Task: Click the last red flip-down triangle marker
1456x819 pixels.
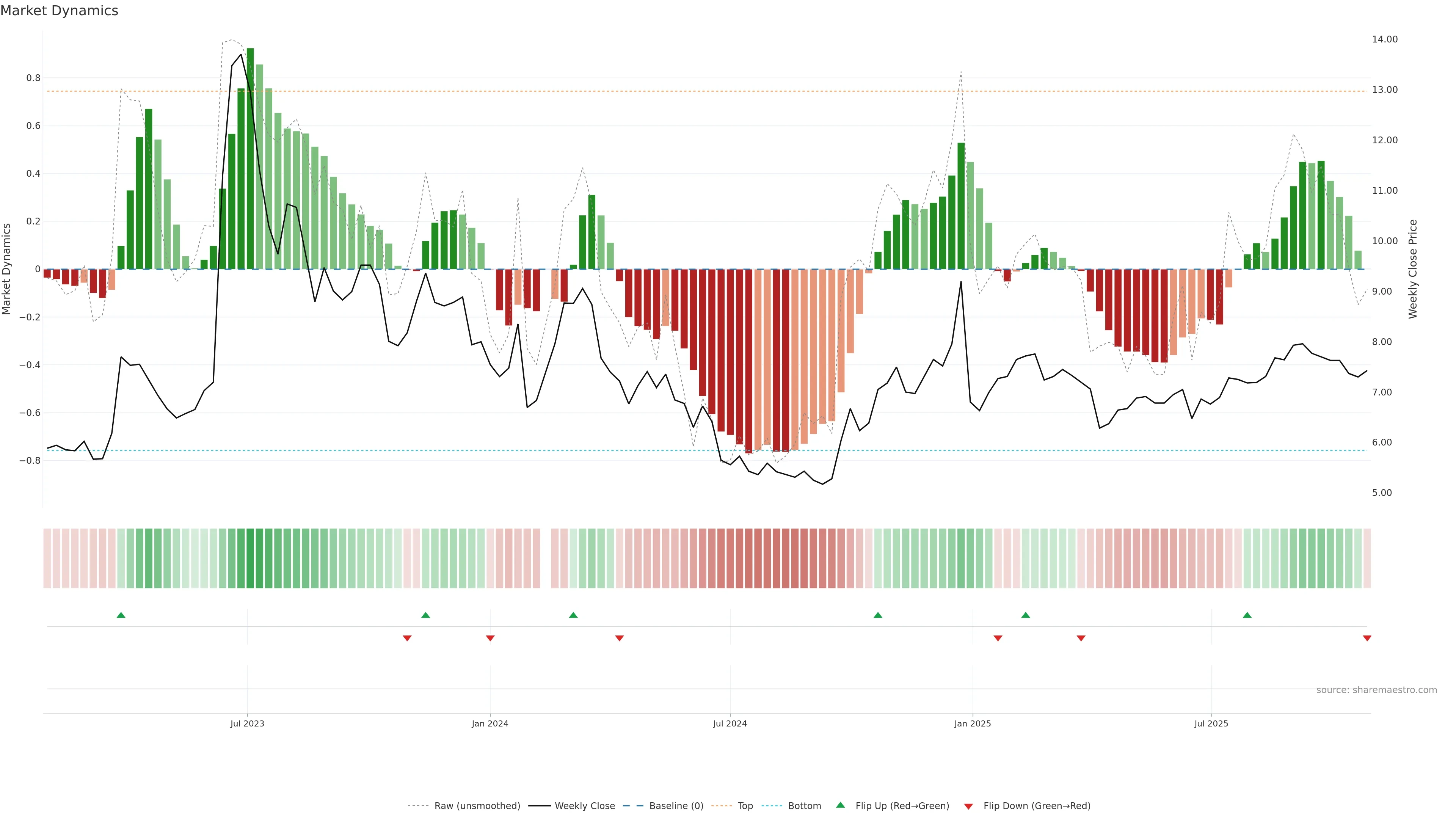Action: [1367, 638]
